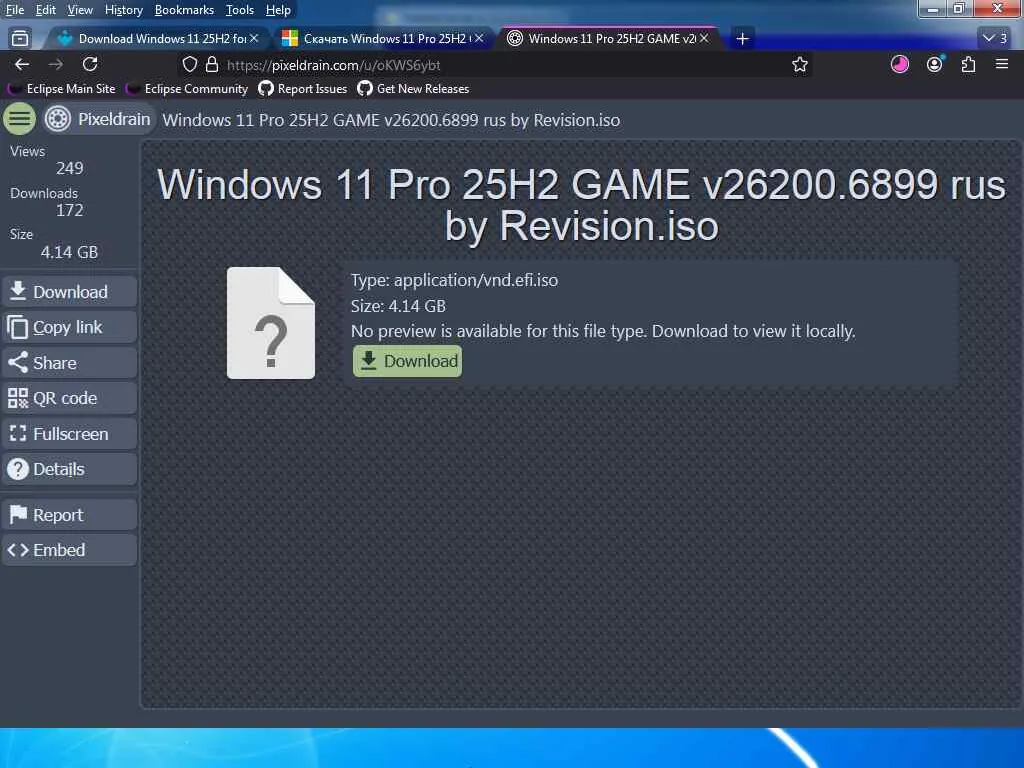Open the Tools menu

click(x=240, y=10)
